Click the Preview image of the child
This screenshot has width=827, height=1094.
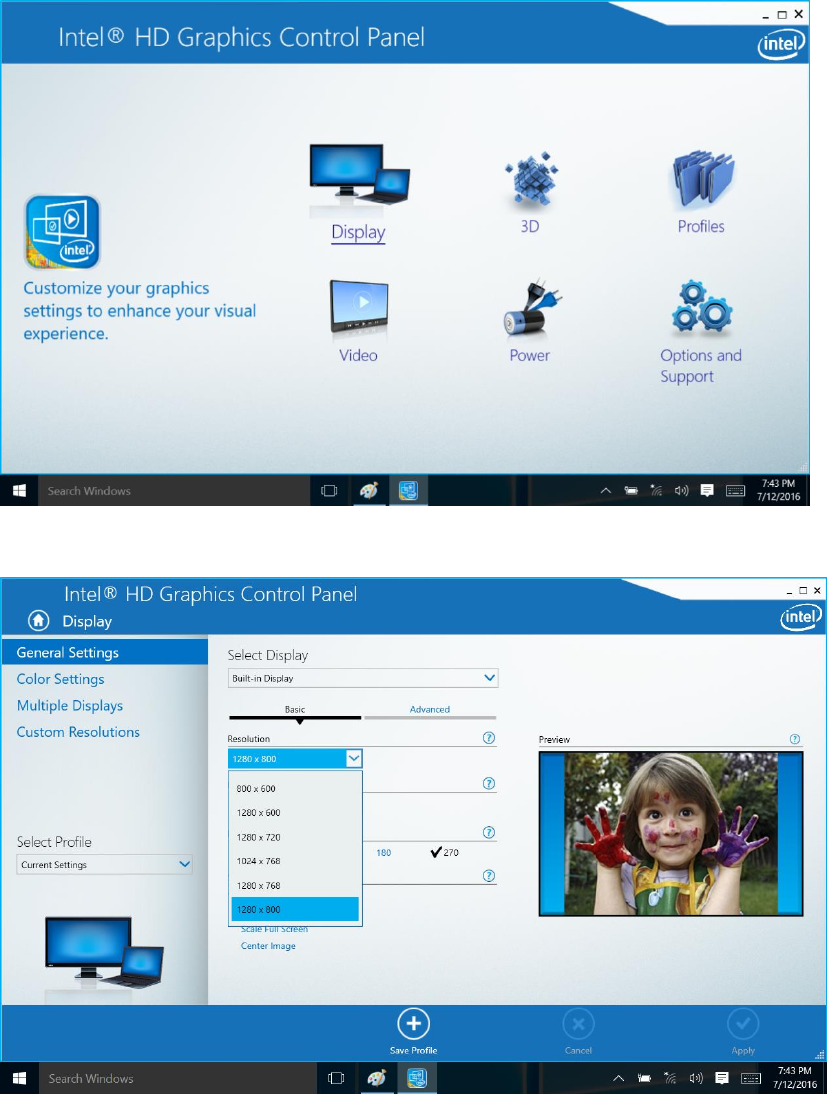[671, 833]
